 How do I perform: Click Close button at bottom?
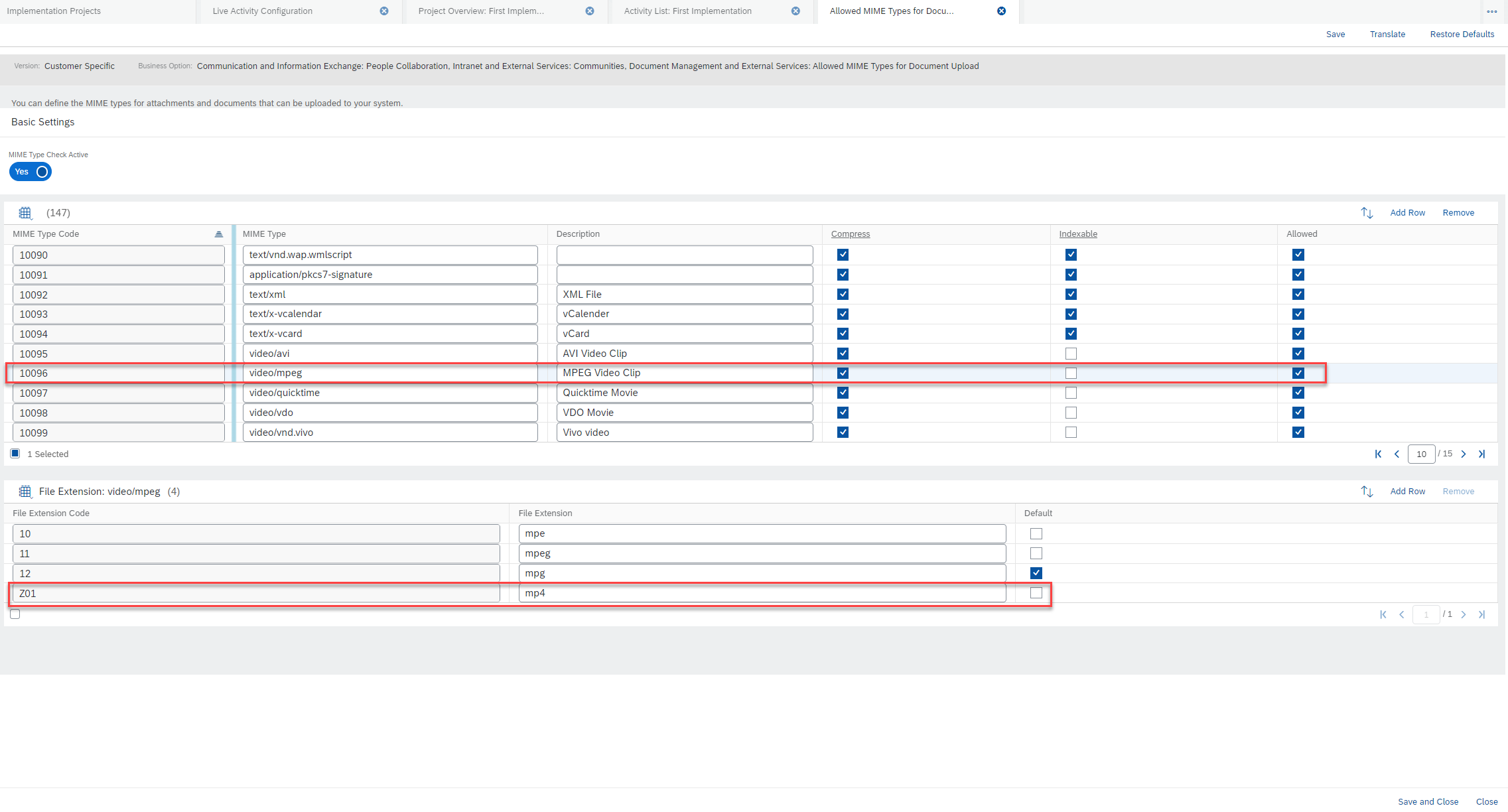(x=1487, y=802)
